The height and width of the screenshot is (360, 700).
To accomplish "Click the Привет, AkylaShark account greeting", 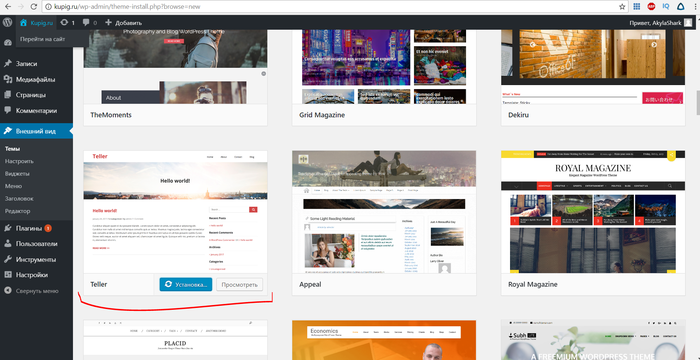I will pyautogui.click(x=655, y=23).
